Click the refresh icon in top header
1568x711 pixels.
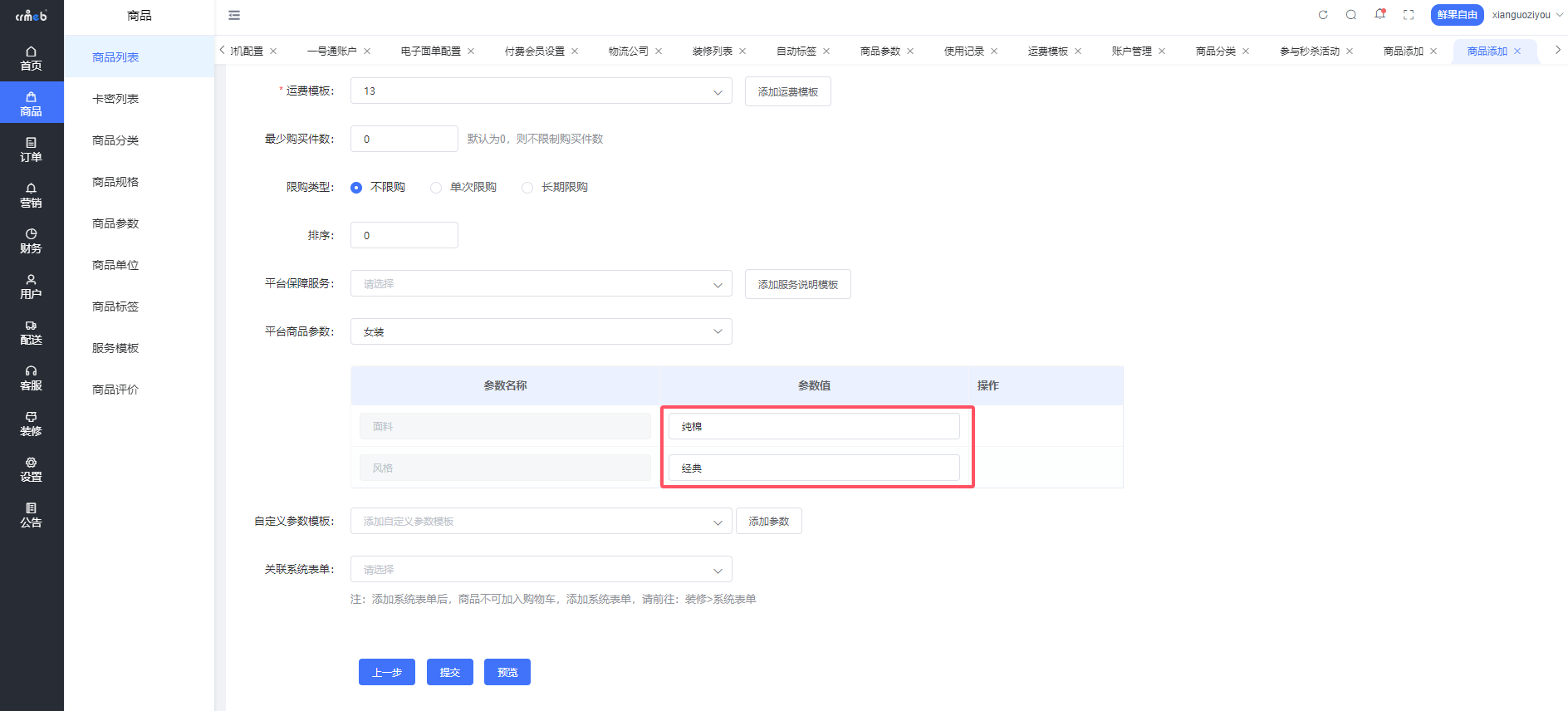click(1323, 15)
